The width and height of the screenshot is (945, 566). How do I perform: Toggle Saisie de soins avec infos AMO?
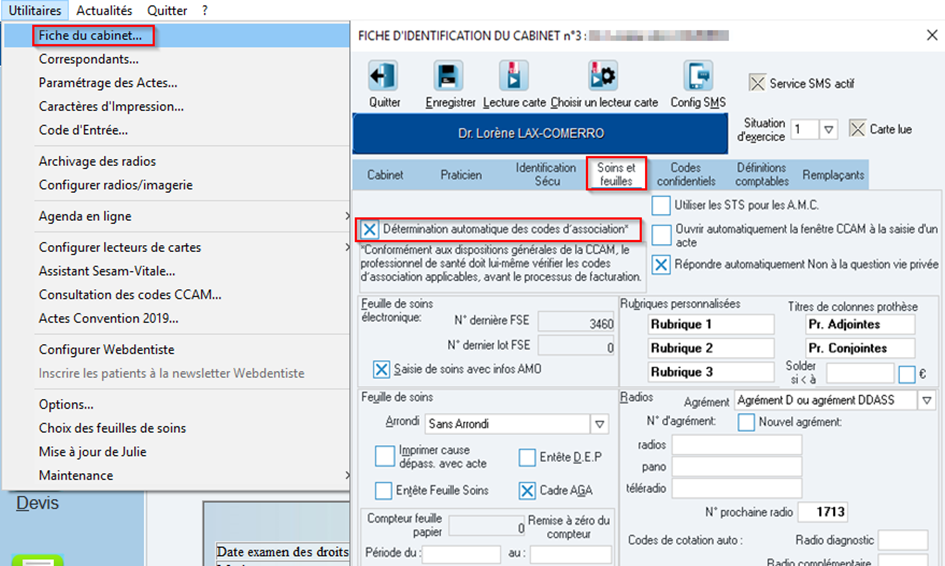[x=381, y=369]
